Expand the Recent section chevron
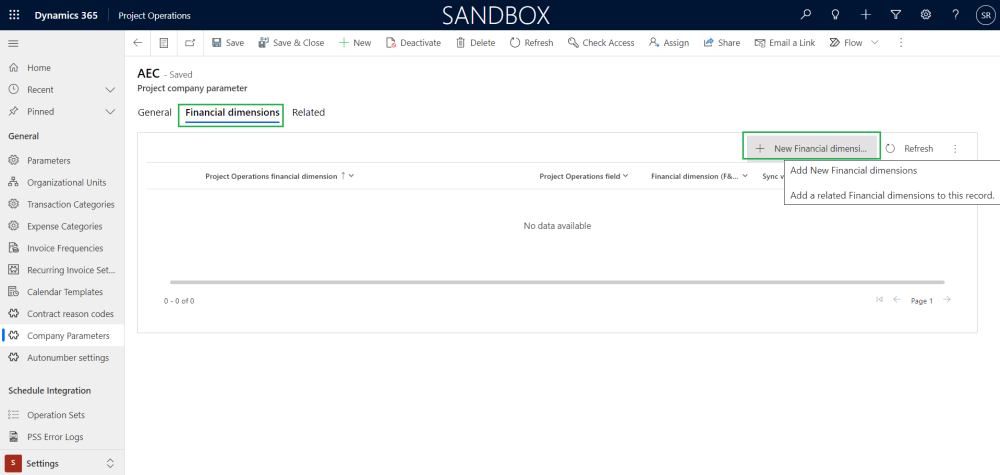The width and height of the screenshot is (1000, 475). point(110,90)
